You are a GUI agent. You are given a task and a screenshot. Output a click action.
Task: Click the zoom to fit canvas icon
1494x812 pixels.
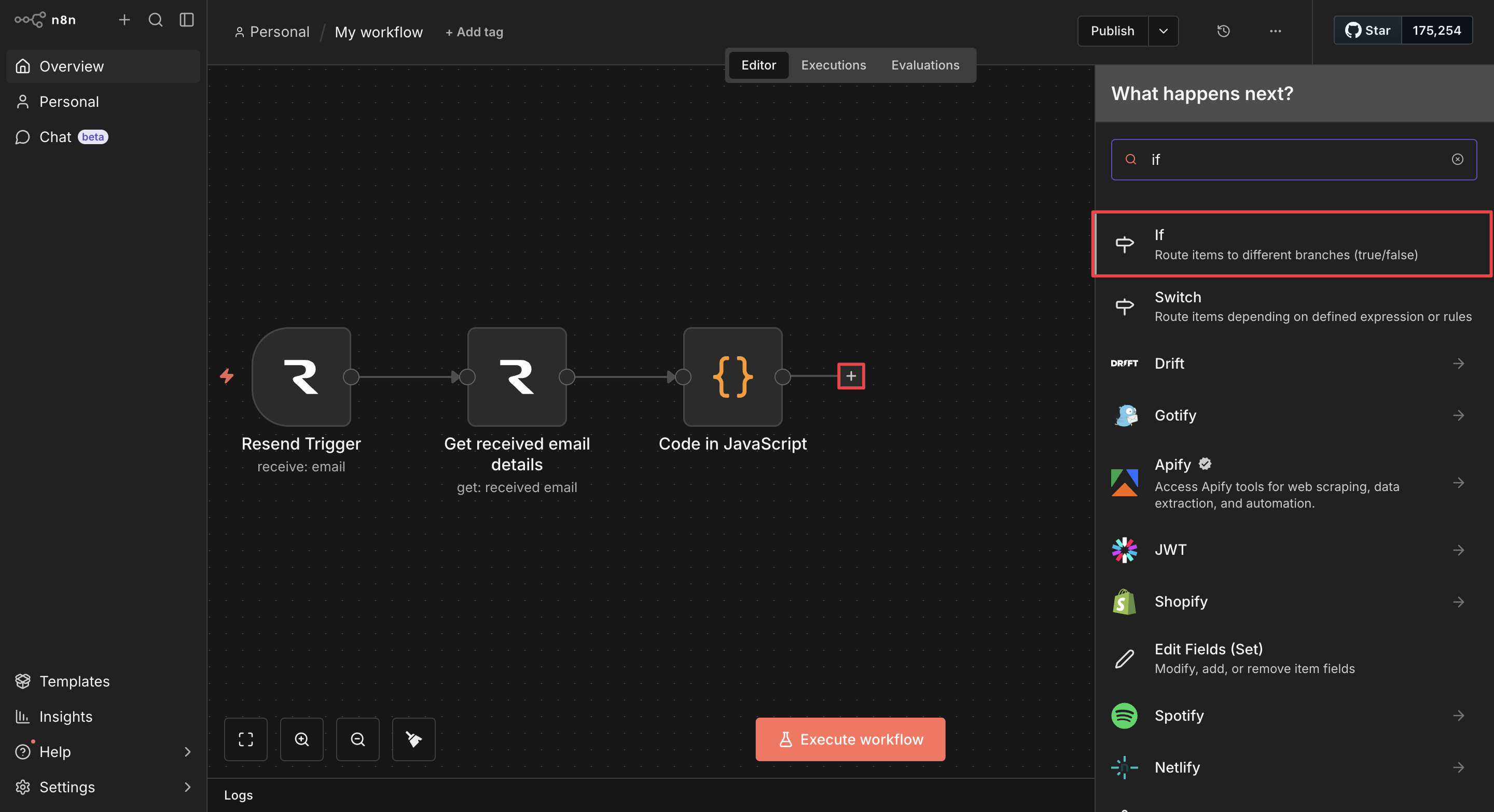245,739
